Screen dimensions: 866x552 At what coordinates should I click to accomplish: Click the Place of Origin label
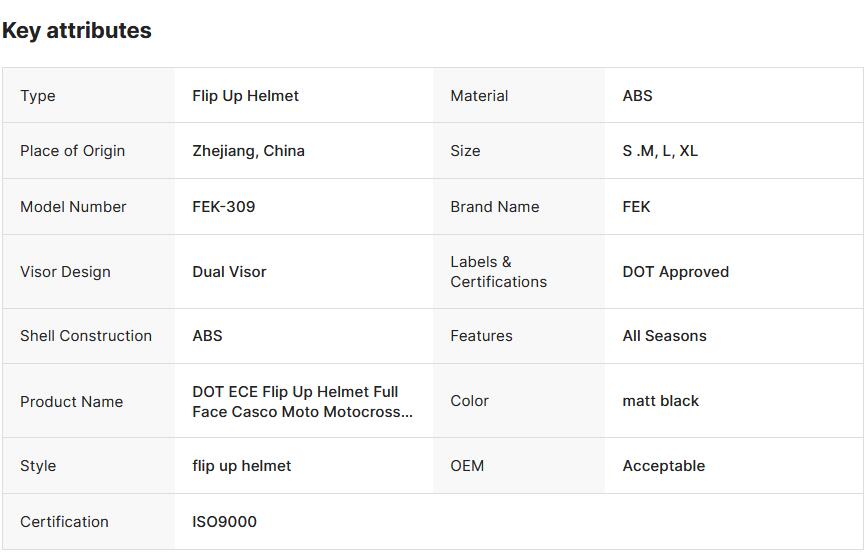(x=72, y=151)
